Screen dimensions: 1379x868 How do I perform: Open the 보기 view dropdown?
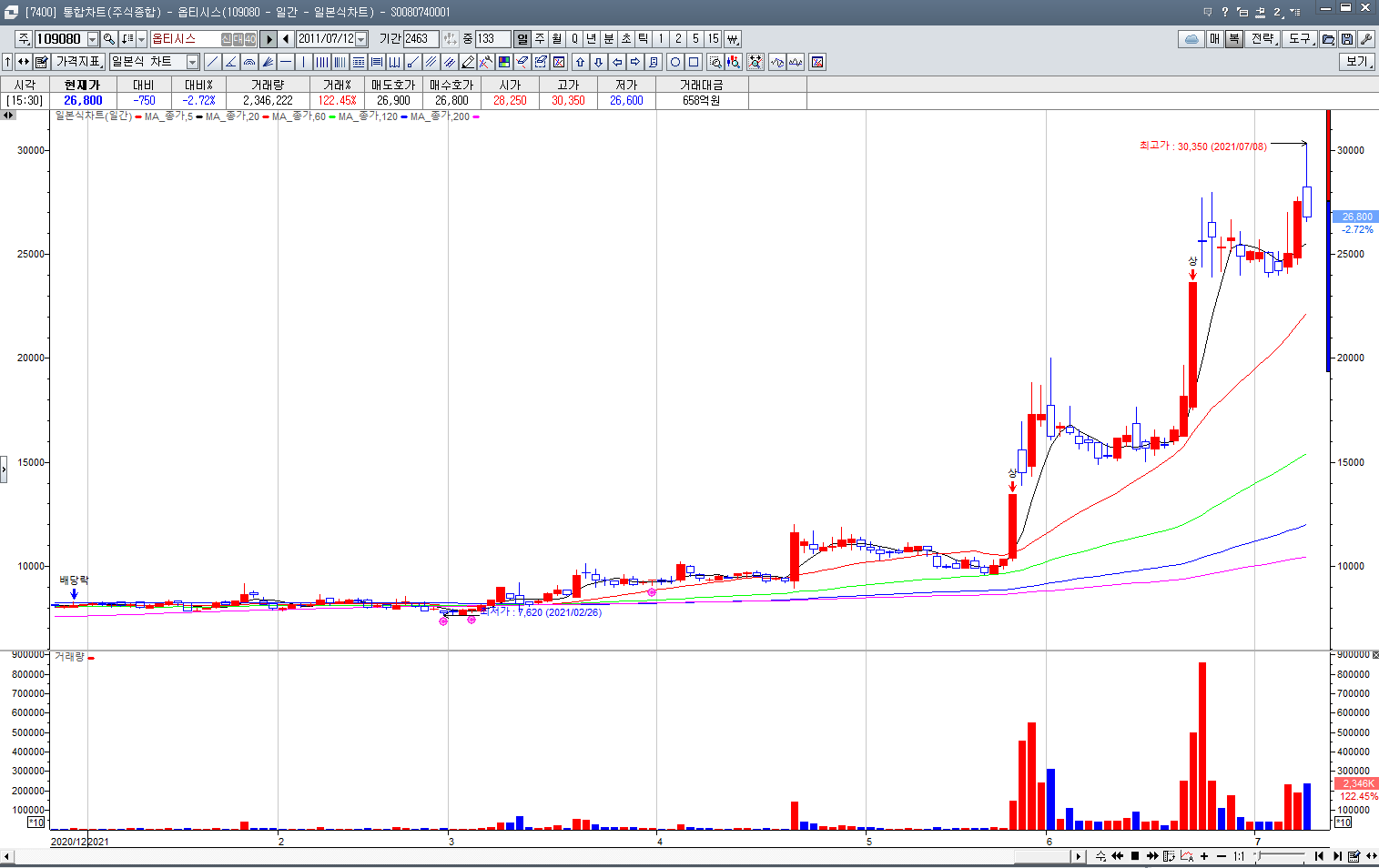click(1358, 62)
